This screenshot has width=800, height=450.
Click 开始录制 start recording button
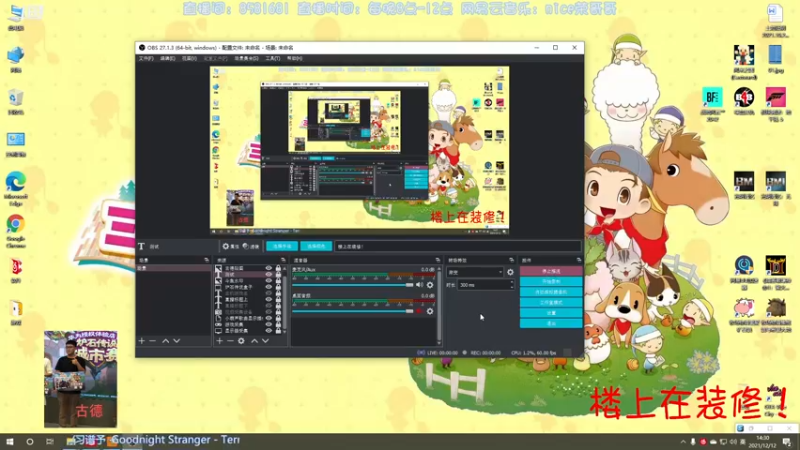tap(551, 282)
